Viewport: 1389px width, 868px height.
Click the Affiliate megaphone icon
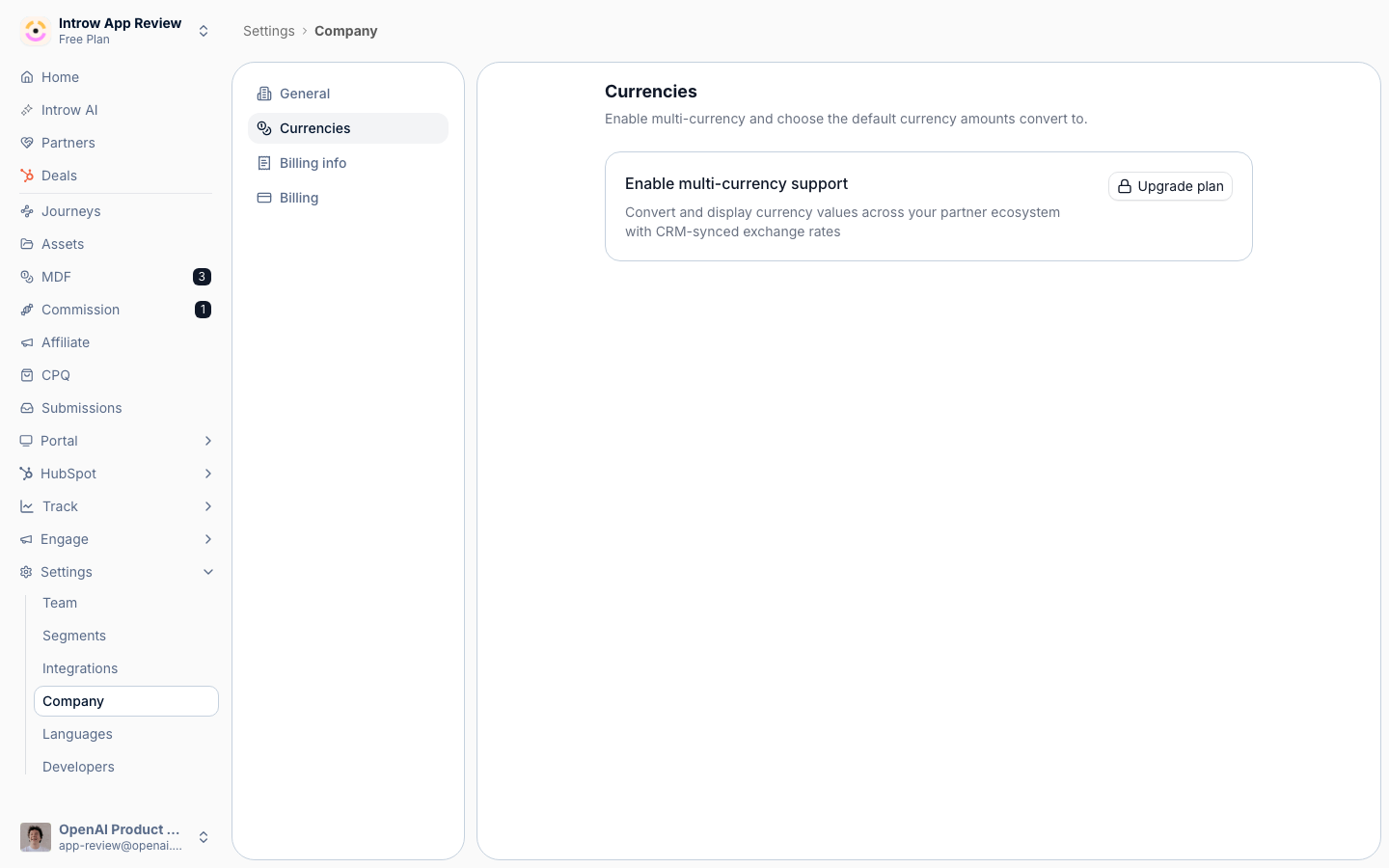pos(27,342)
